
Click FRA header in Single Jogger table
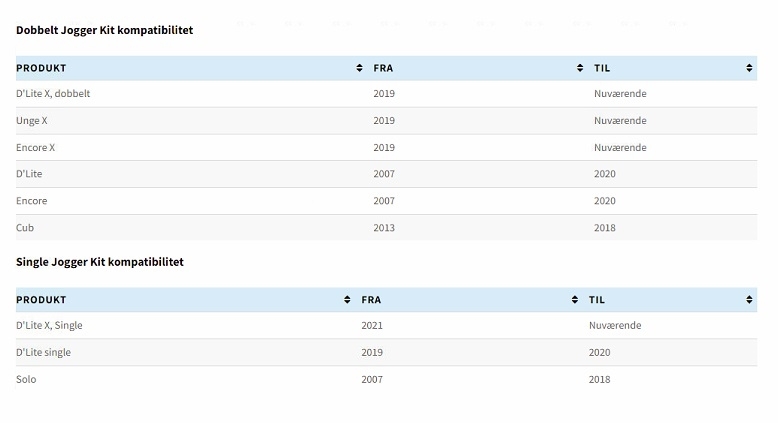pyautogui.click(x=371, y=300)
